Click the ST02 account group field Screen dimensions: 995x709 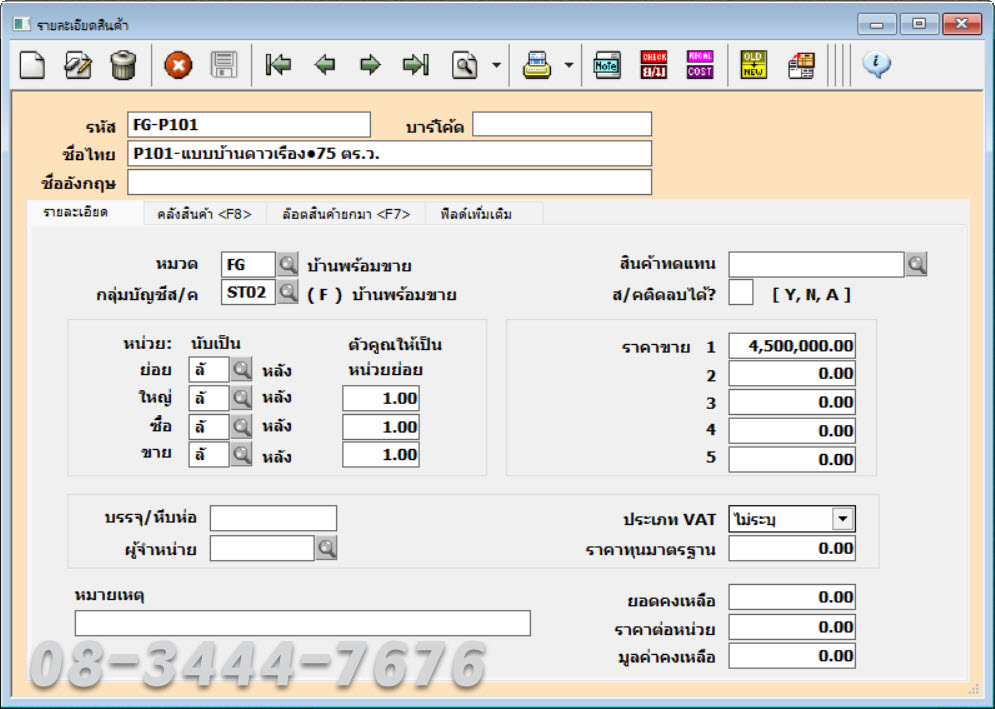pyautogui.click(x=248, y=292)
